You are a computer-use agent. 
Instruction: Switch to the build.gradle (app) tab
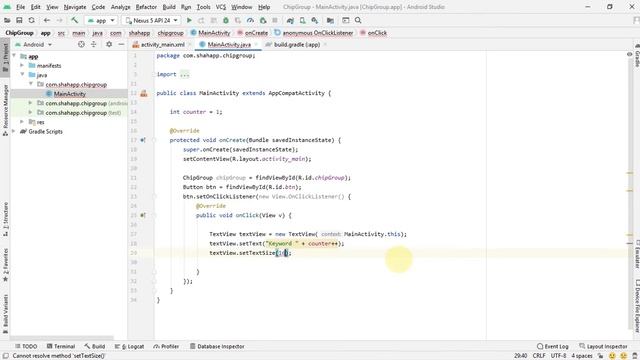point(297,44)
